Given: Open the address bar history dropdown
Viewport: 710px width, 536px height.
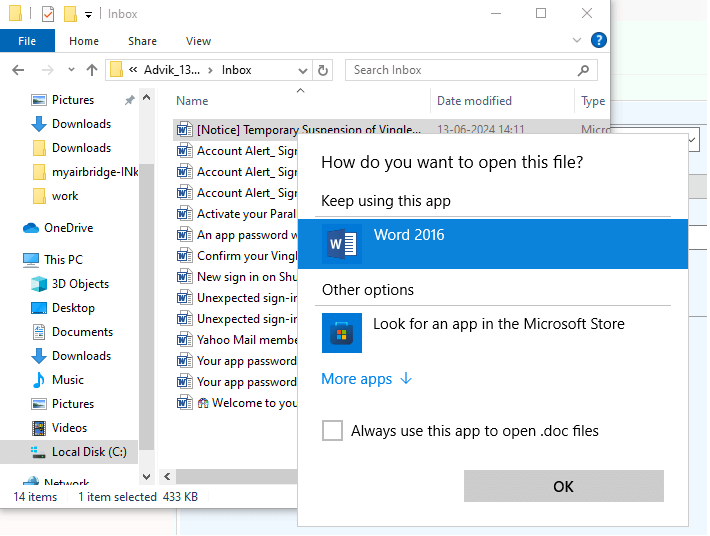Looking at the screenshot, I should coord(302,71).
